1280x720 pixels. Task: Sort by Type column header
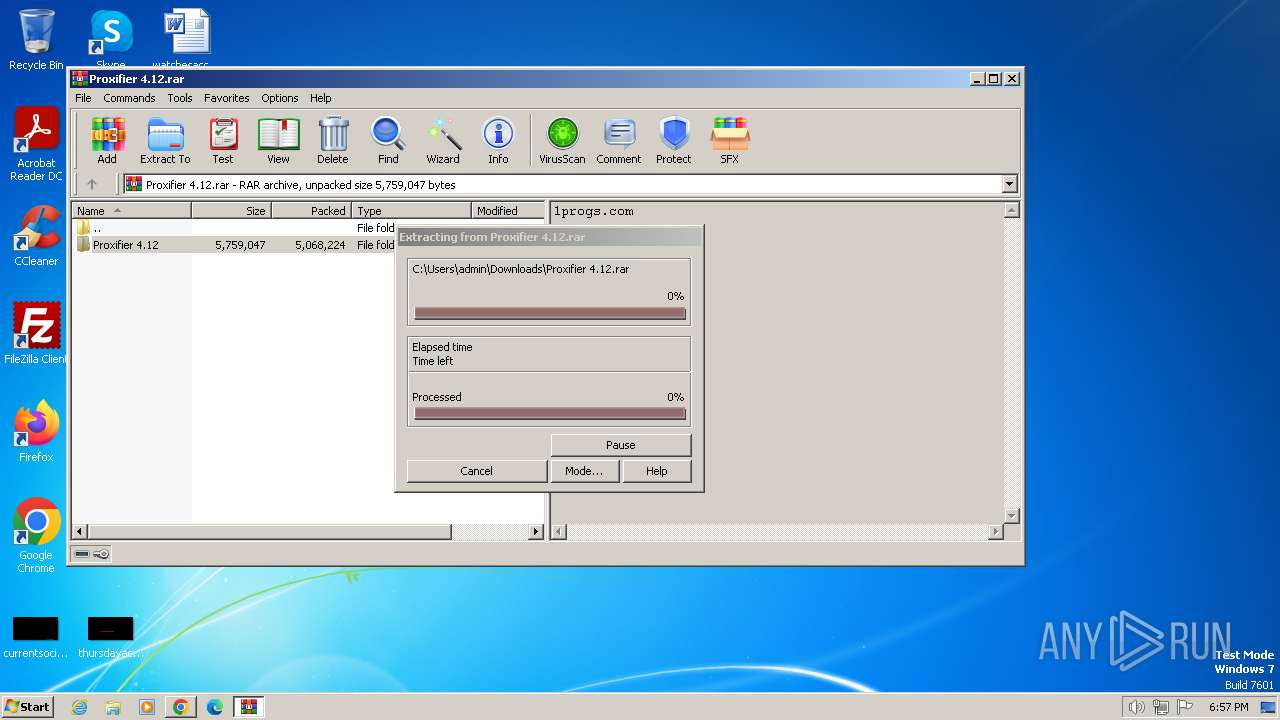(x=411, y=211)
